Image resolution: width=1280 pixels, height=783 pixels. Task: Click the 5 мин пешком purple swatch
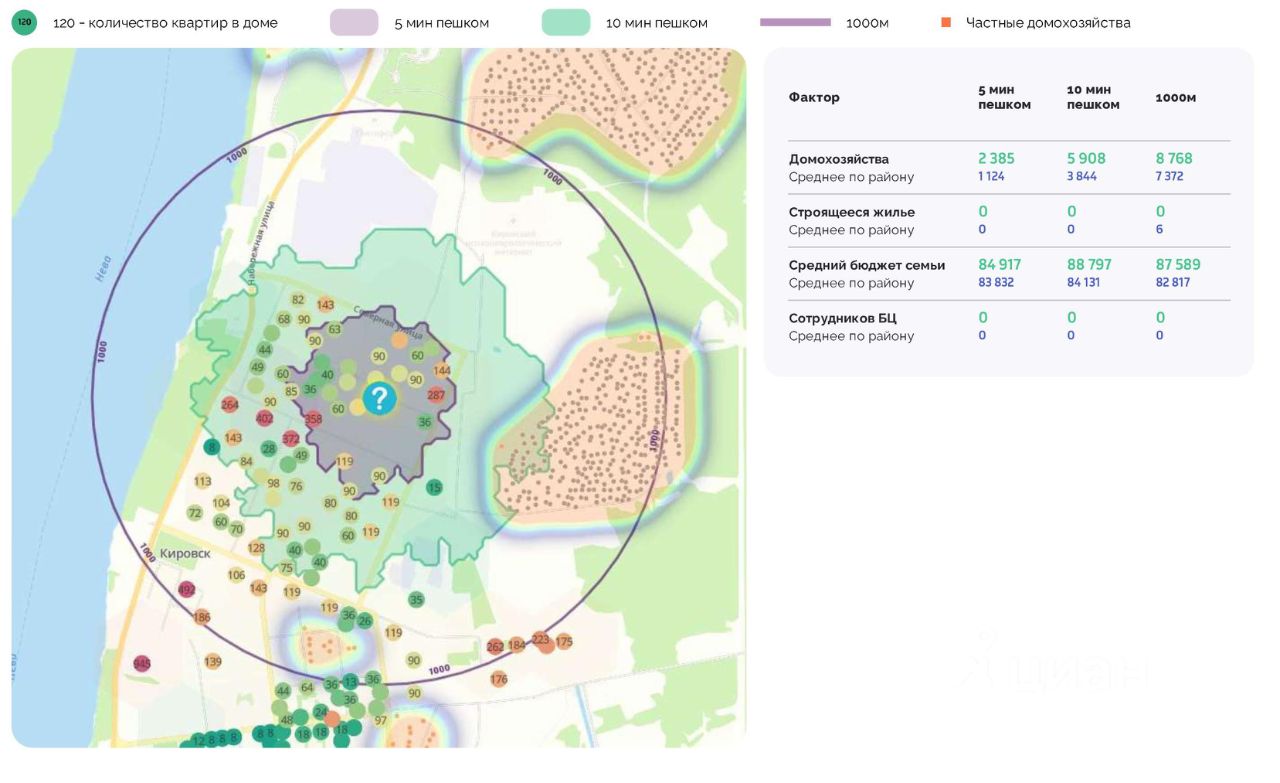point(354,22)
